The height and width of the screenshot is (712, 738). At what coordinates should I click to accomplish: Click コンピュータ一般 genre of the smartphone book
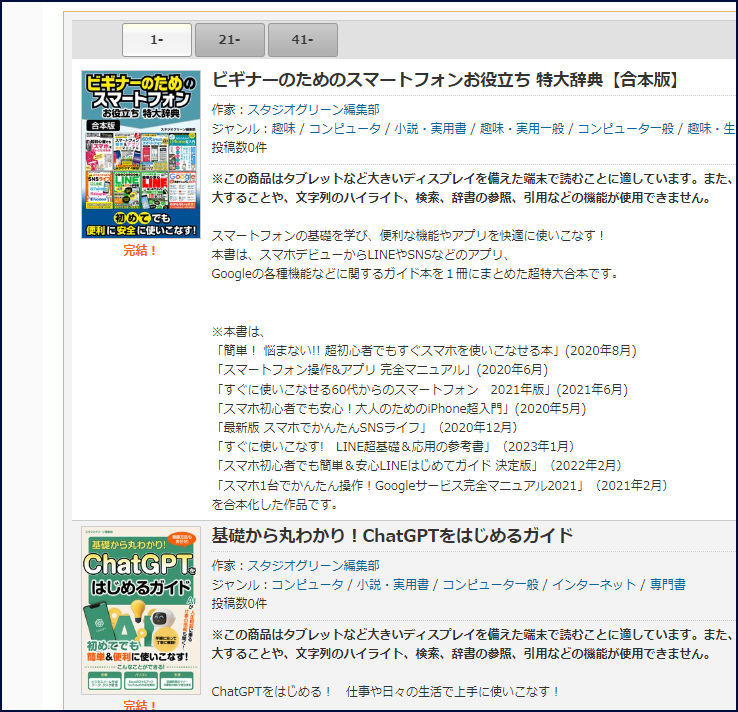pyautogui.click(x=627, y=129)
